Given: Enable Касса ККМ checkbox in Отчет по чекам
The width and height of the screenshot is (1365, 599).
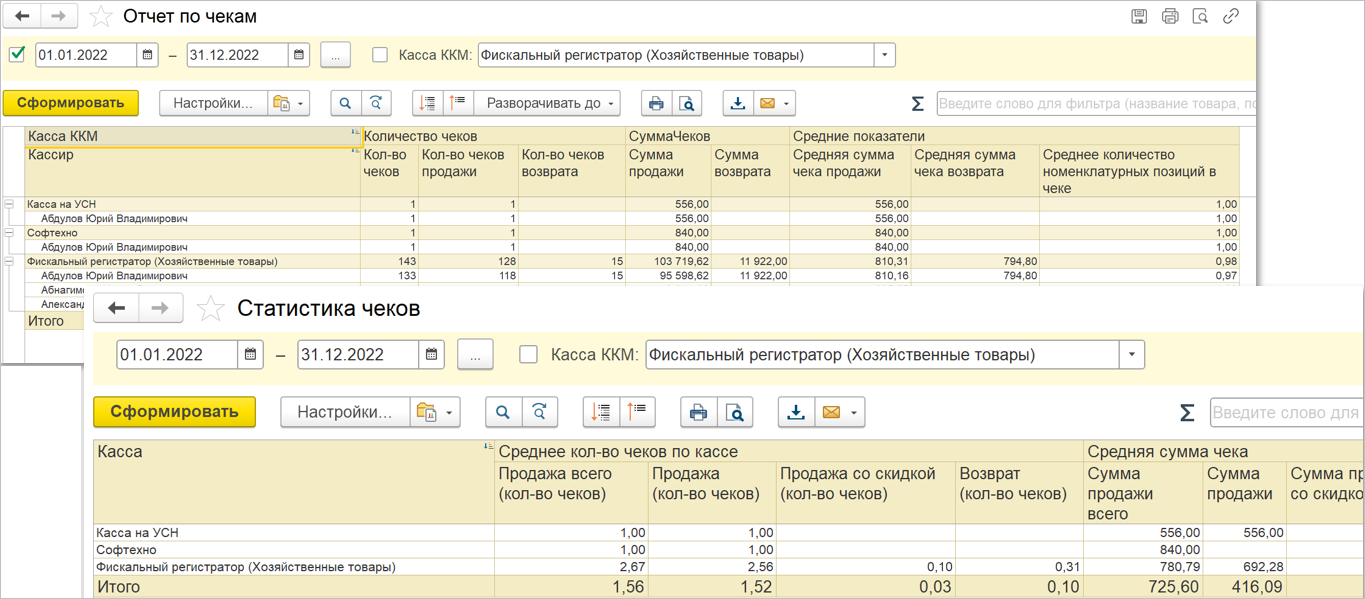Looking at the screenshot, I should point(380,55).
